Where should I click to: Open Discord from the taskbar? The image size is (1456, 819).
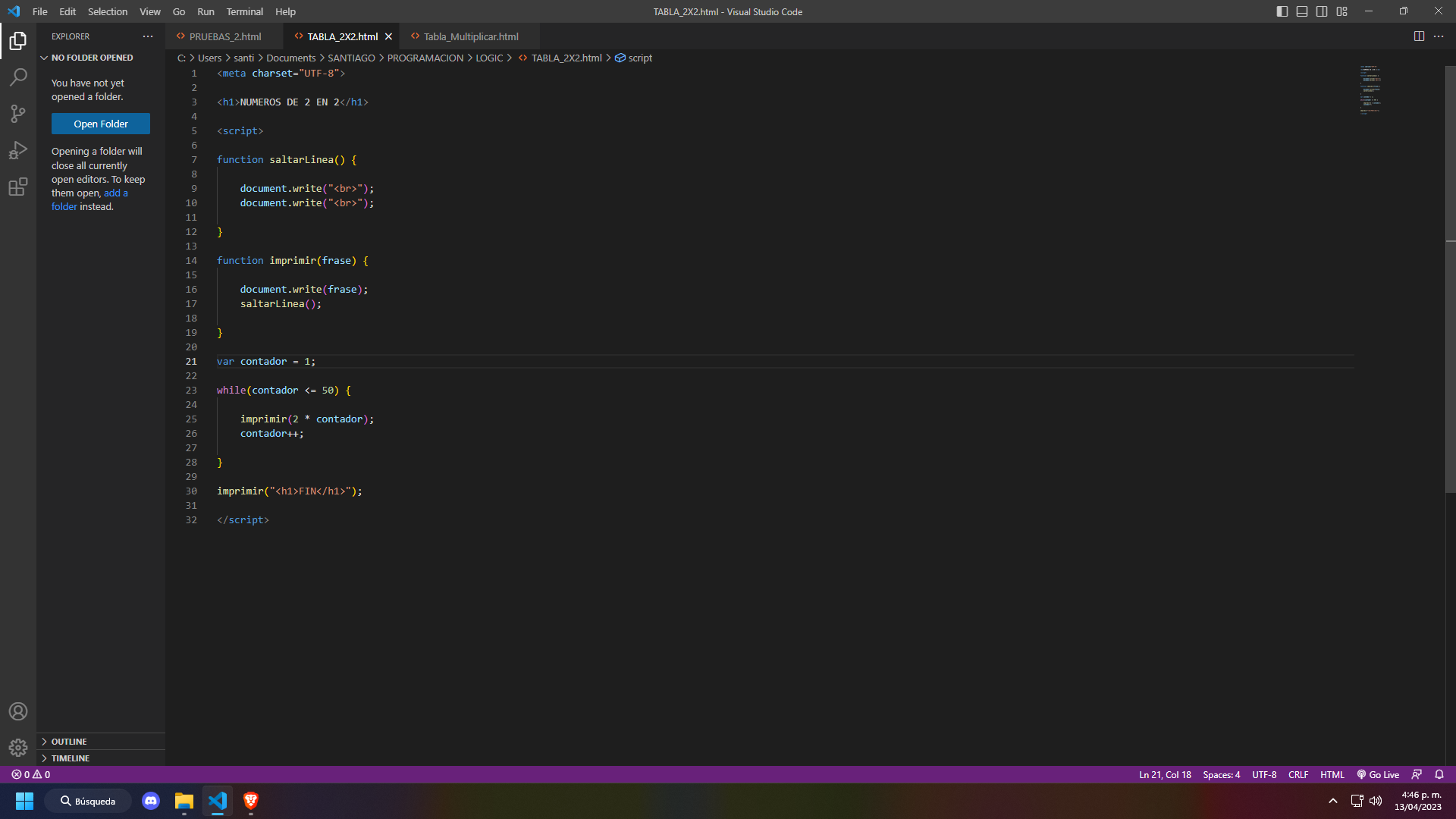click(151, 801)
